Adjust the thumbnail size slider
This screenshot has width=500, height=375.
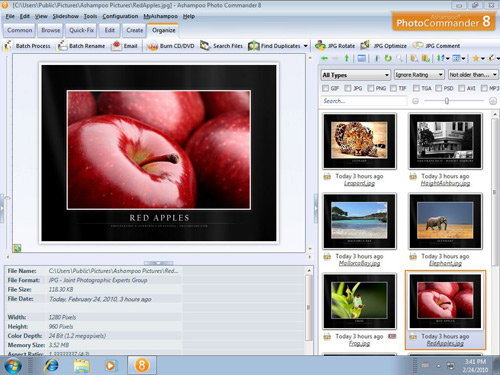point(447,101)
